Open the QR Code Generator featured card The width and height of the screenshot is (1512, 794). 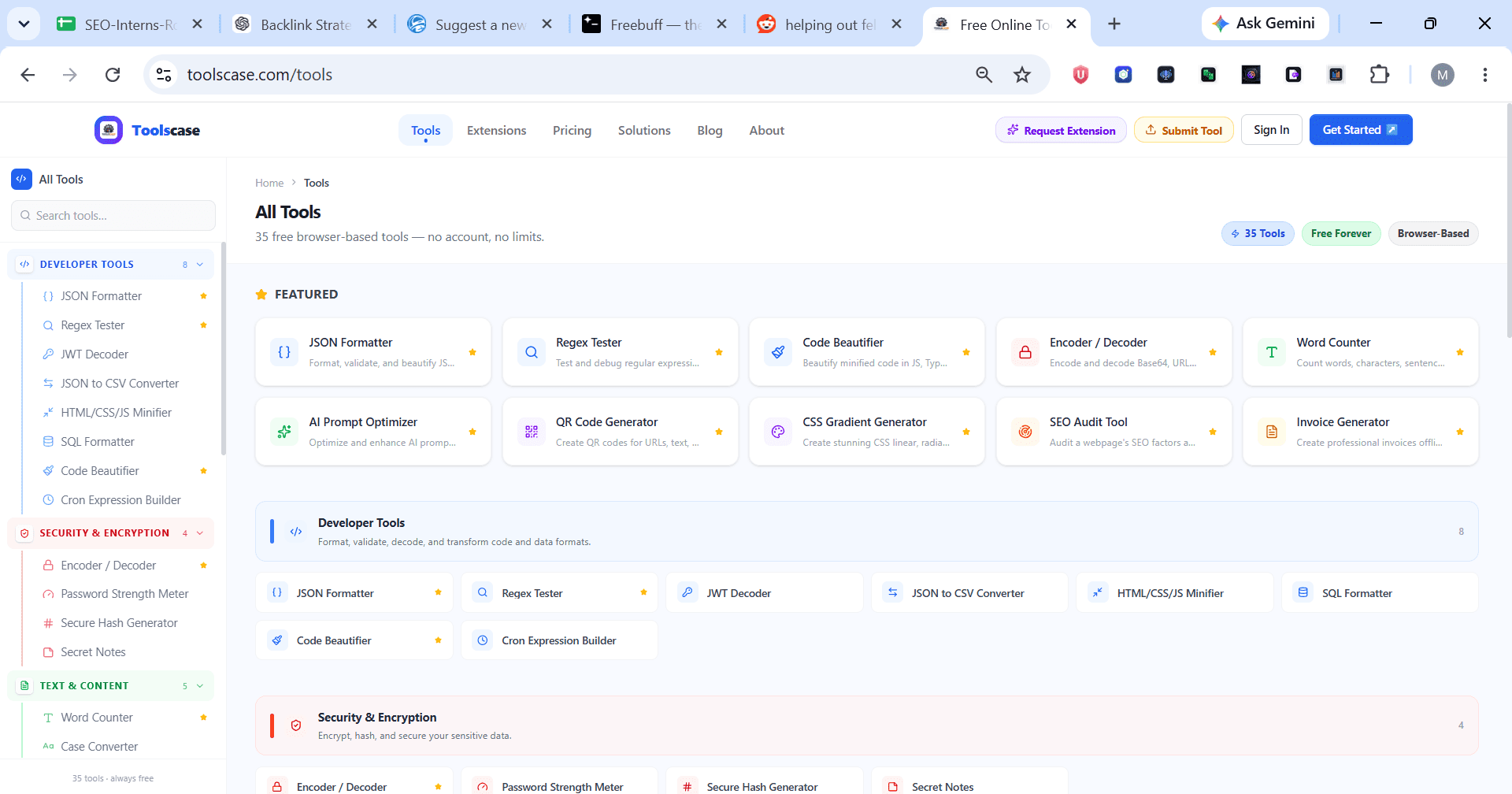620,432
